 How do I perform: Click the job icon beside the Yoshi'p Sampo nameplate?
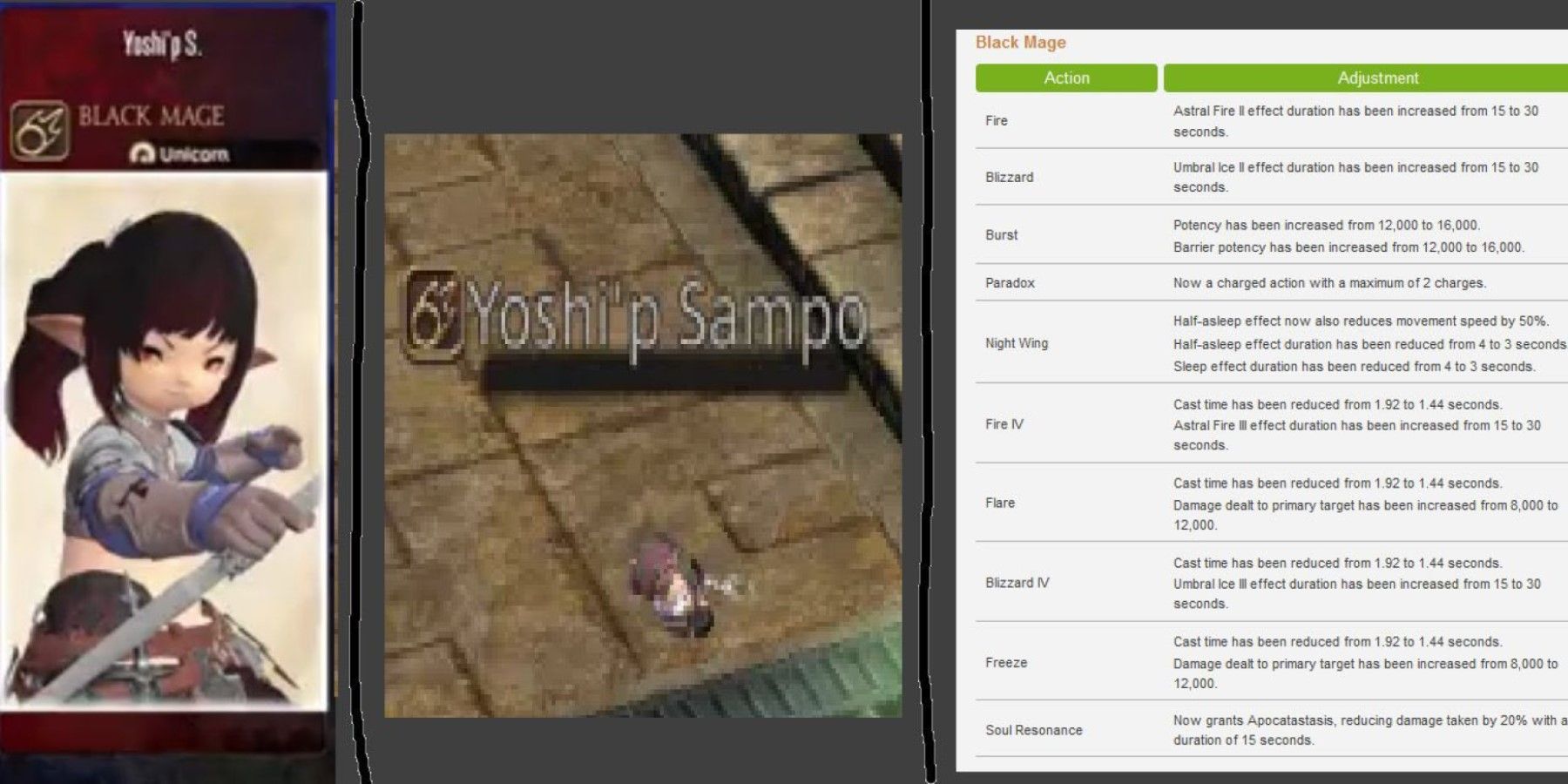(435, 315)
